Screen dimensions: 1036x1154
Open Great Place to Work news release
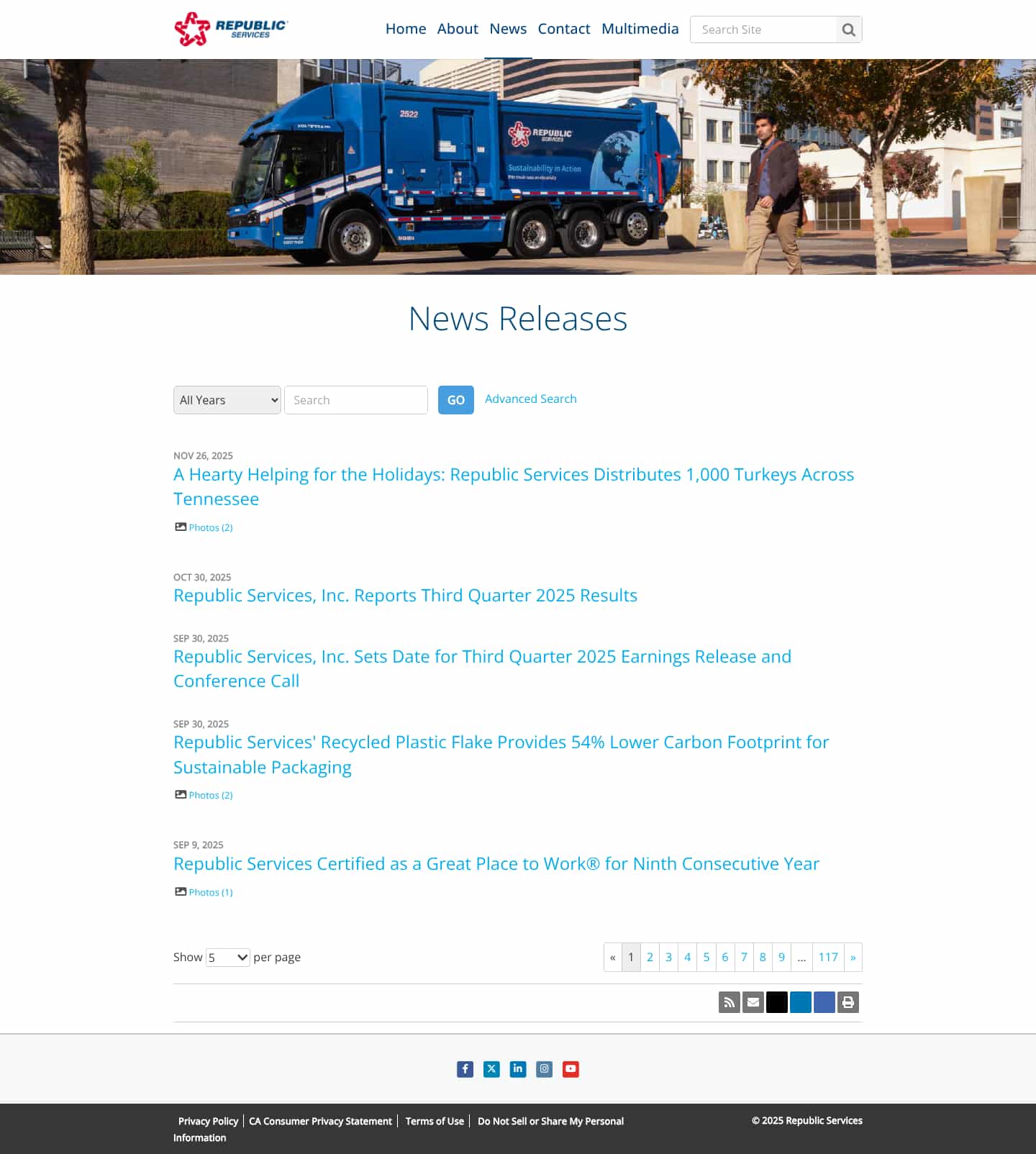(x=496, y=863)
